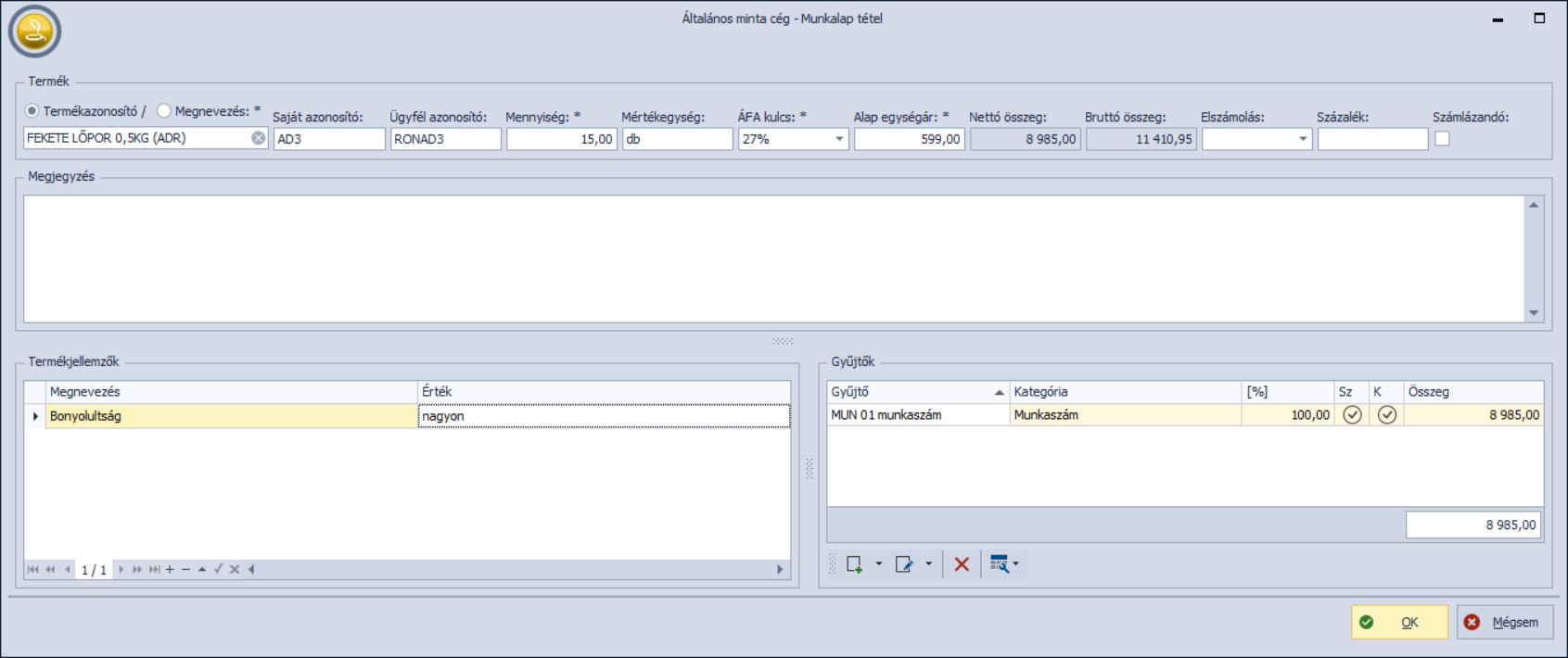1568x658 pixels.
Task: Clear the FEKETE LŐPOR product field
Action: point(258,138)
